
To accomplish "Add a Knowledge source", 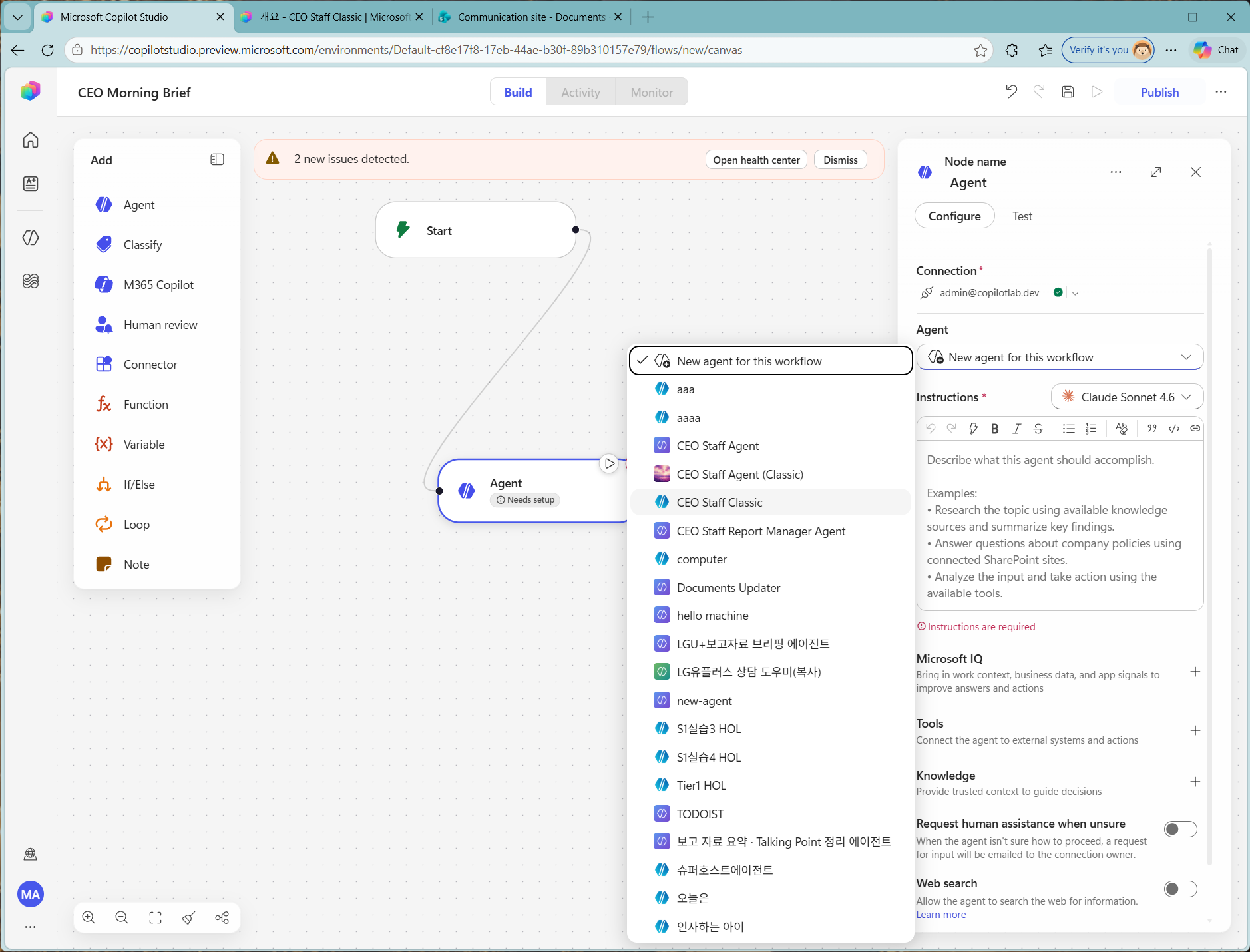I will [1195, 782].
